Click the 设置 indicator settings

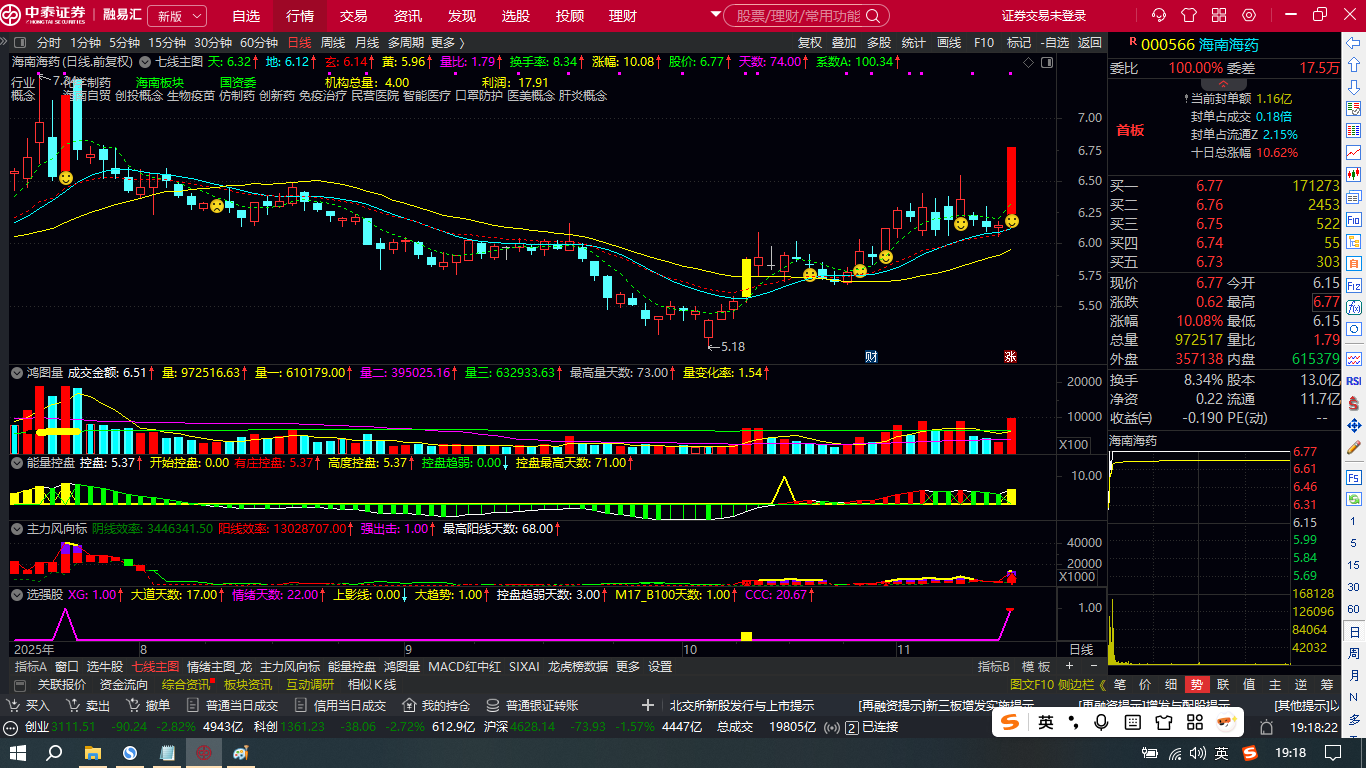click(x=660, y=666)
